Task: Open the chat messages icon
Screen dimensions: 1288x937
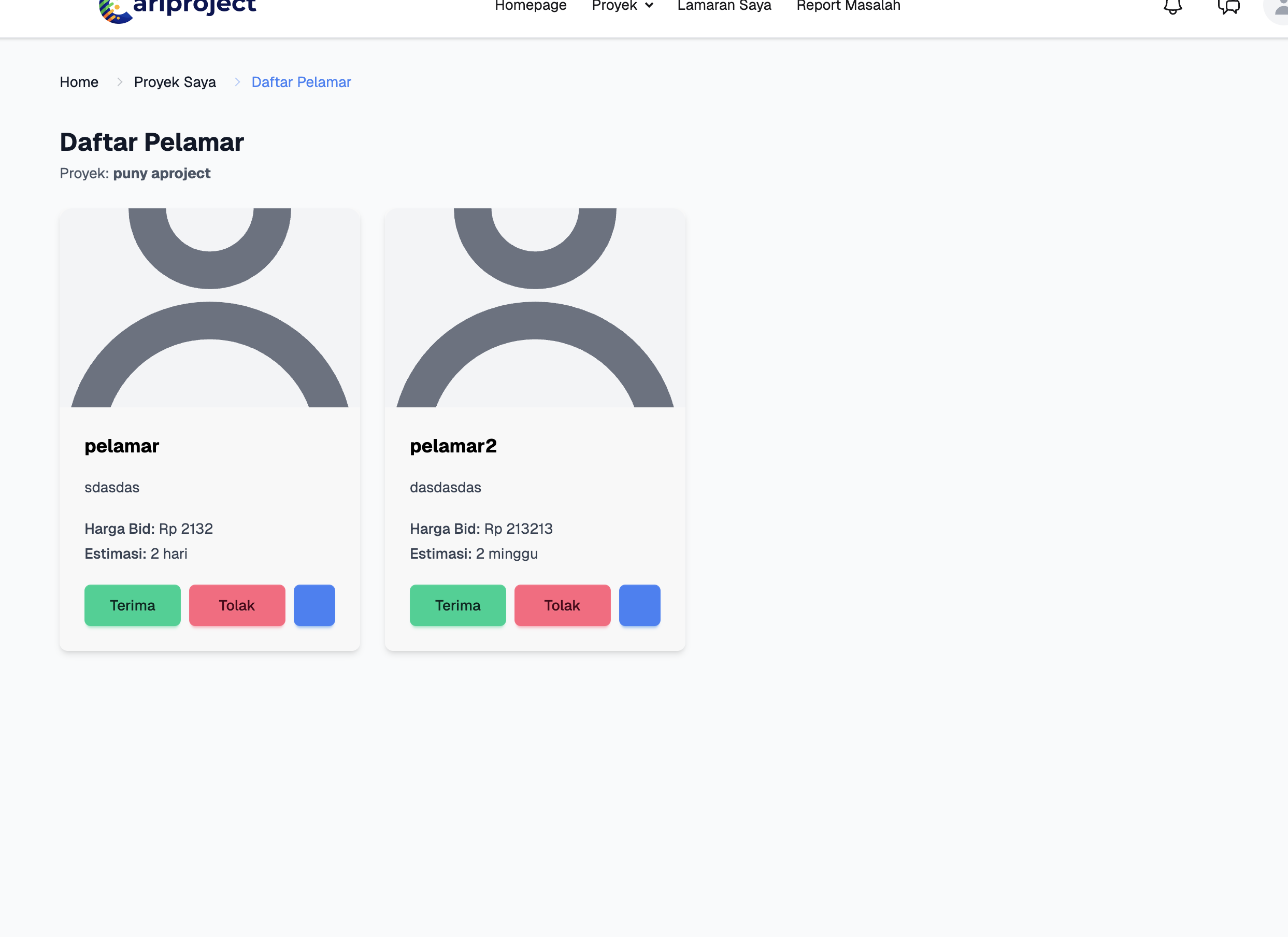Action: click(1228, 7)
